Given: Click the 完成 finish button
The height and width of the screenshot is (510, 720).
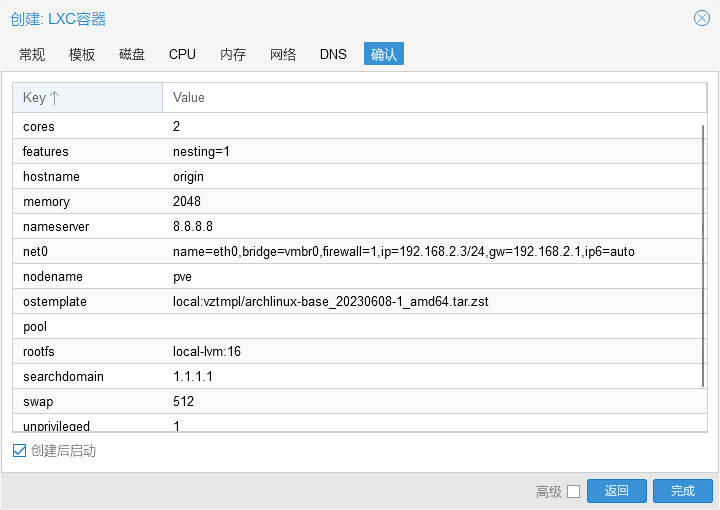Looking at the screenshot, I should [x=682, y=491].
